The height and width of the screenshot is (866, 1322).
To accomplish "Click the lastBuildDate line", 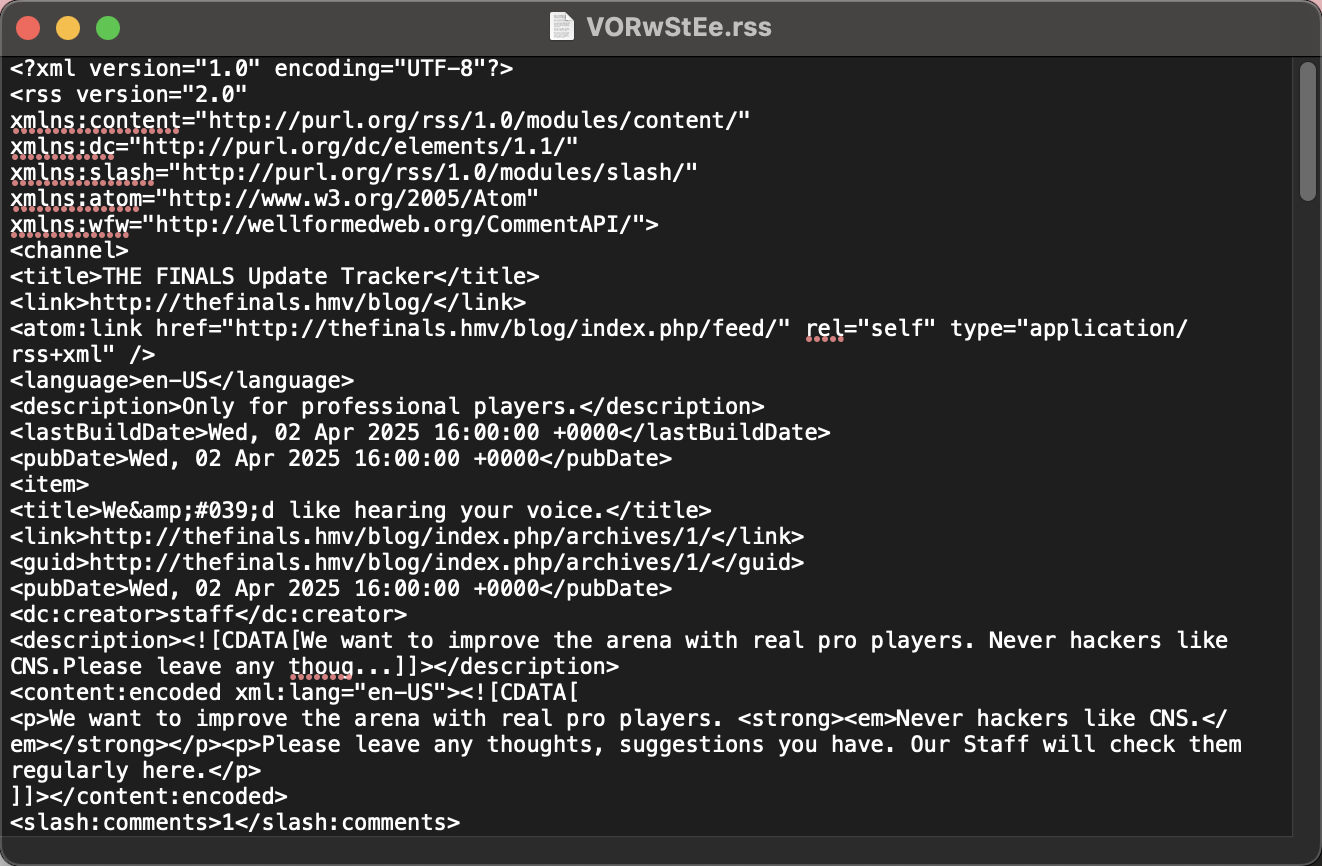I will (420, 433).
